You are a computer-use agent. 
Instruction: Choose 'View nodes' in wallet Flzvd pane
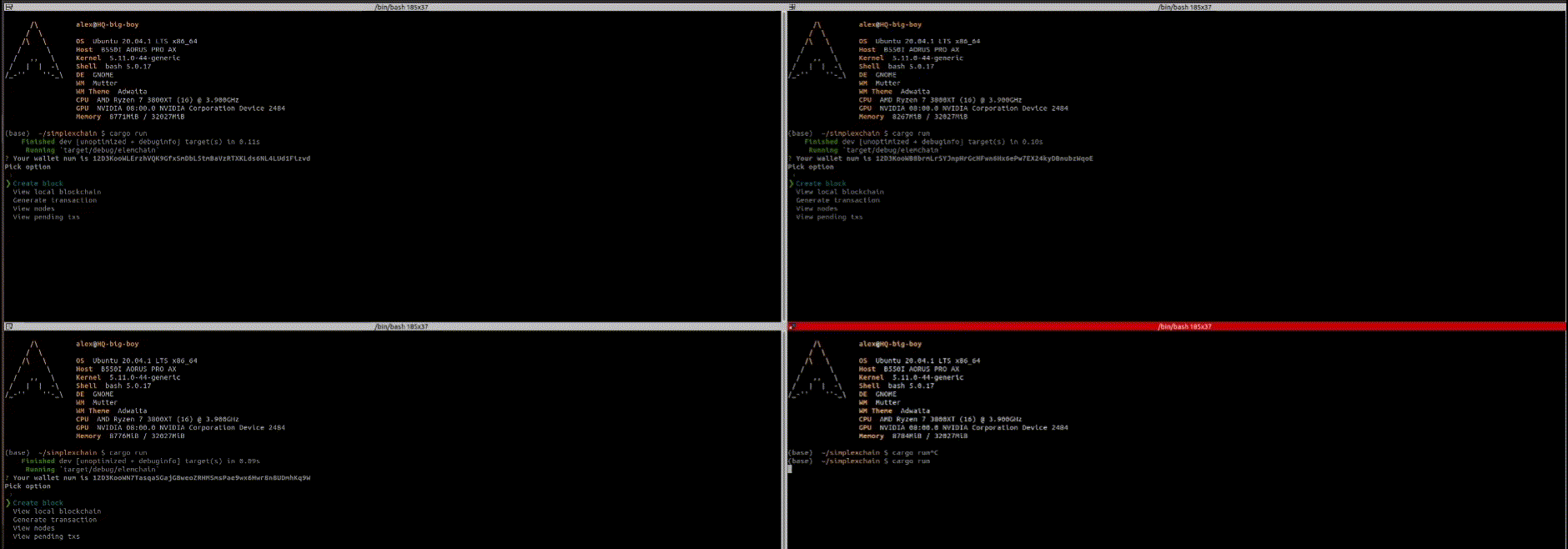coord(33,209)
